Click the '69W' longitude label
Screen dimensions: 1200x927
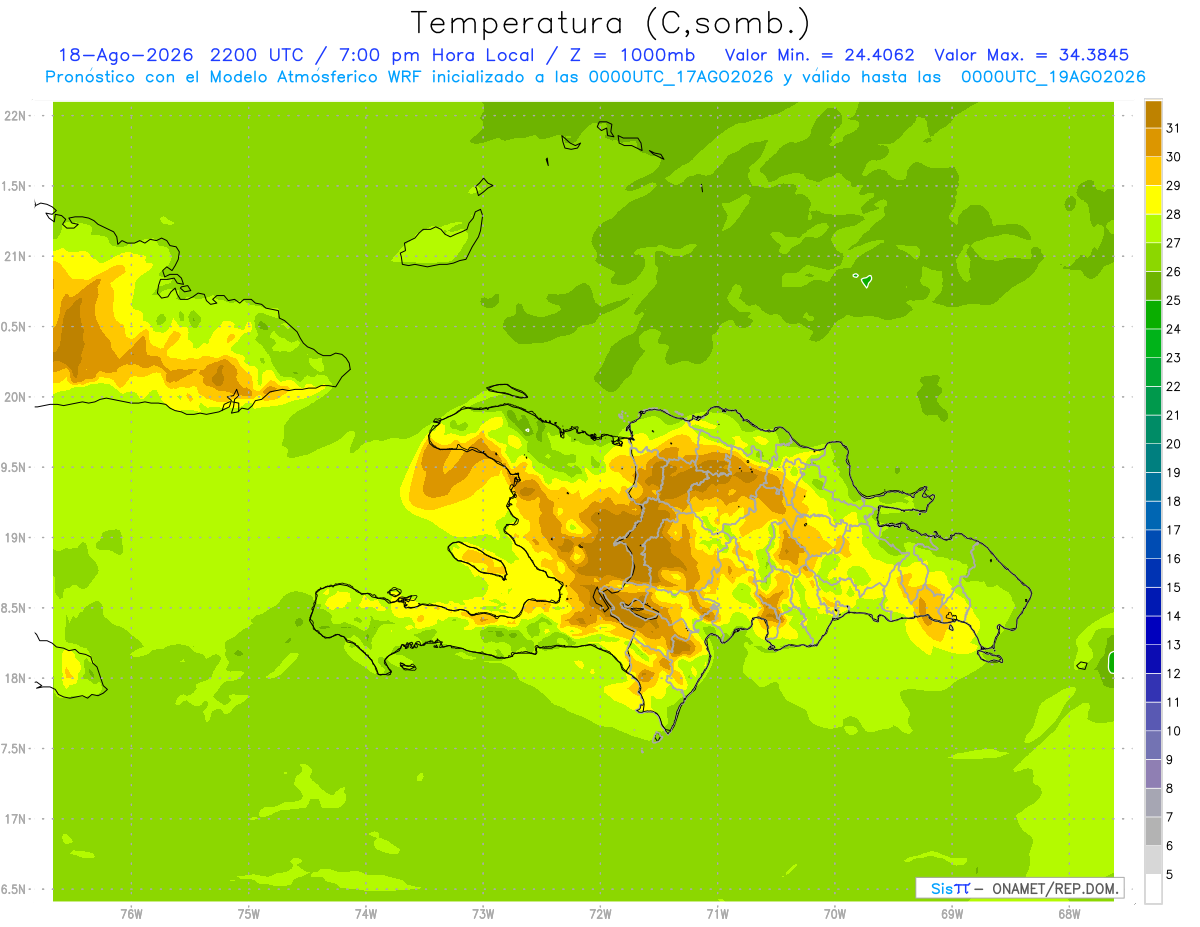(x=952, y=914)
